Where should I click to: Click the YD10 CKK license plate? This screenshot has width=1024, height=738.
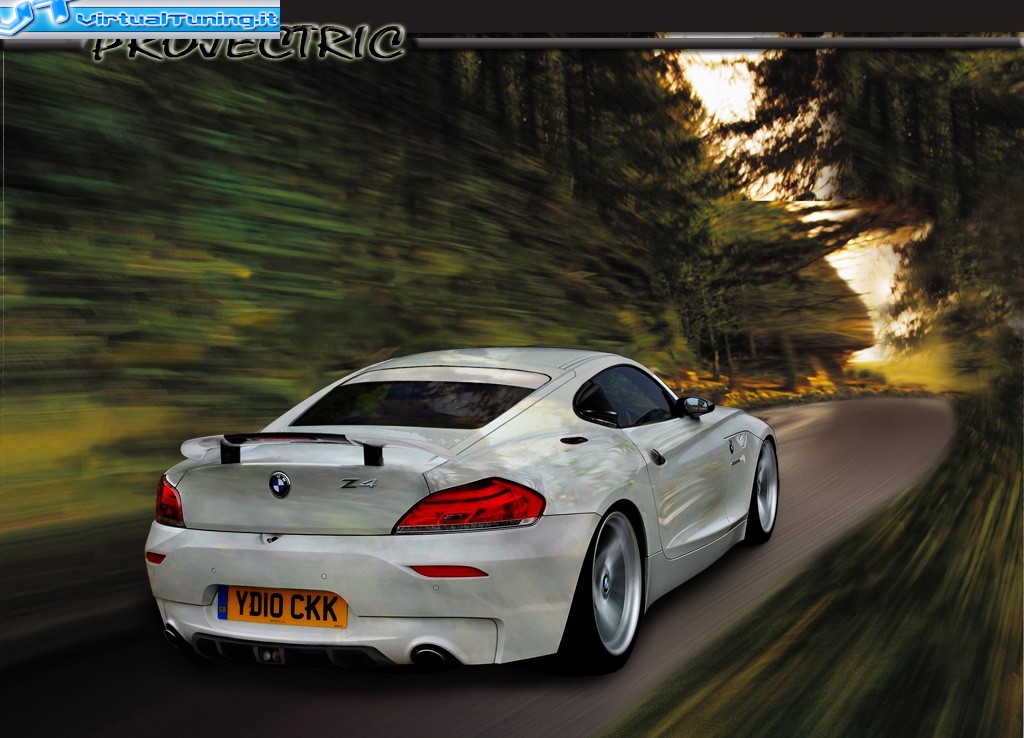[x=282, y=607]
